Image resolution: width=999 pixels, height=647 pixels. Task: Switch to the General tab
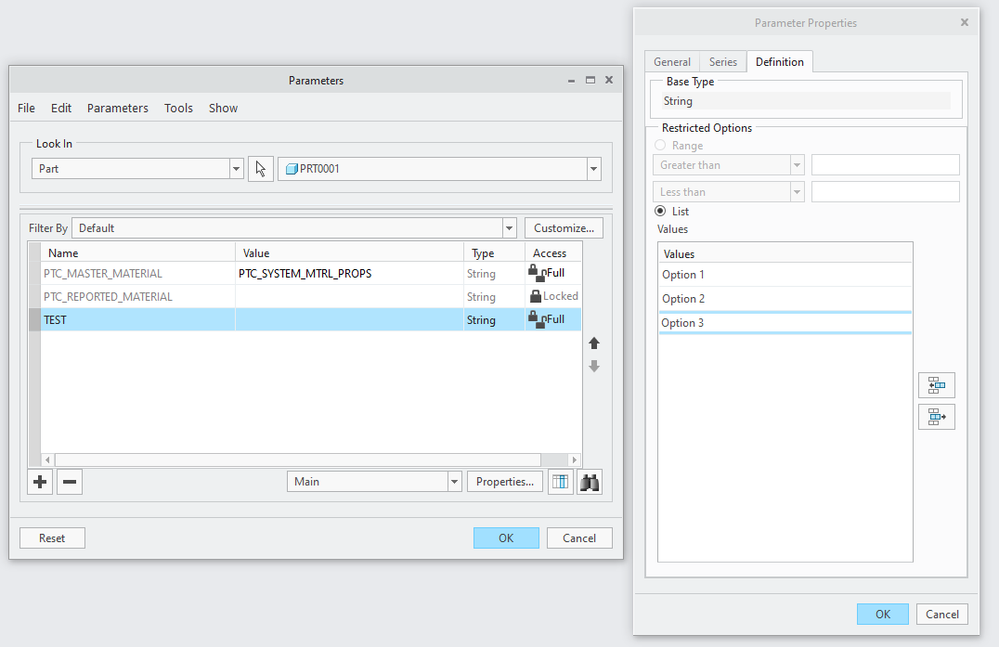click(672, 62)
